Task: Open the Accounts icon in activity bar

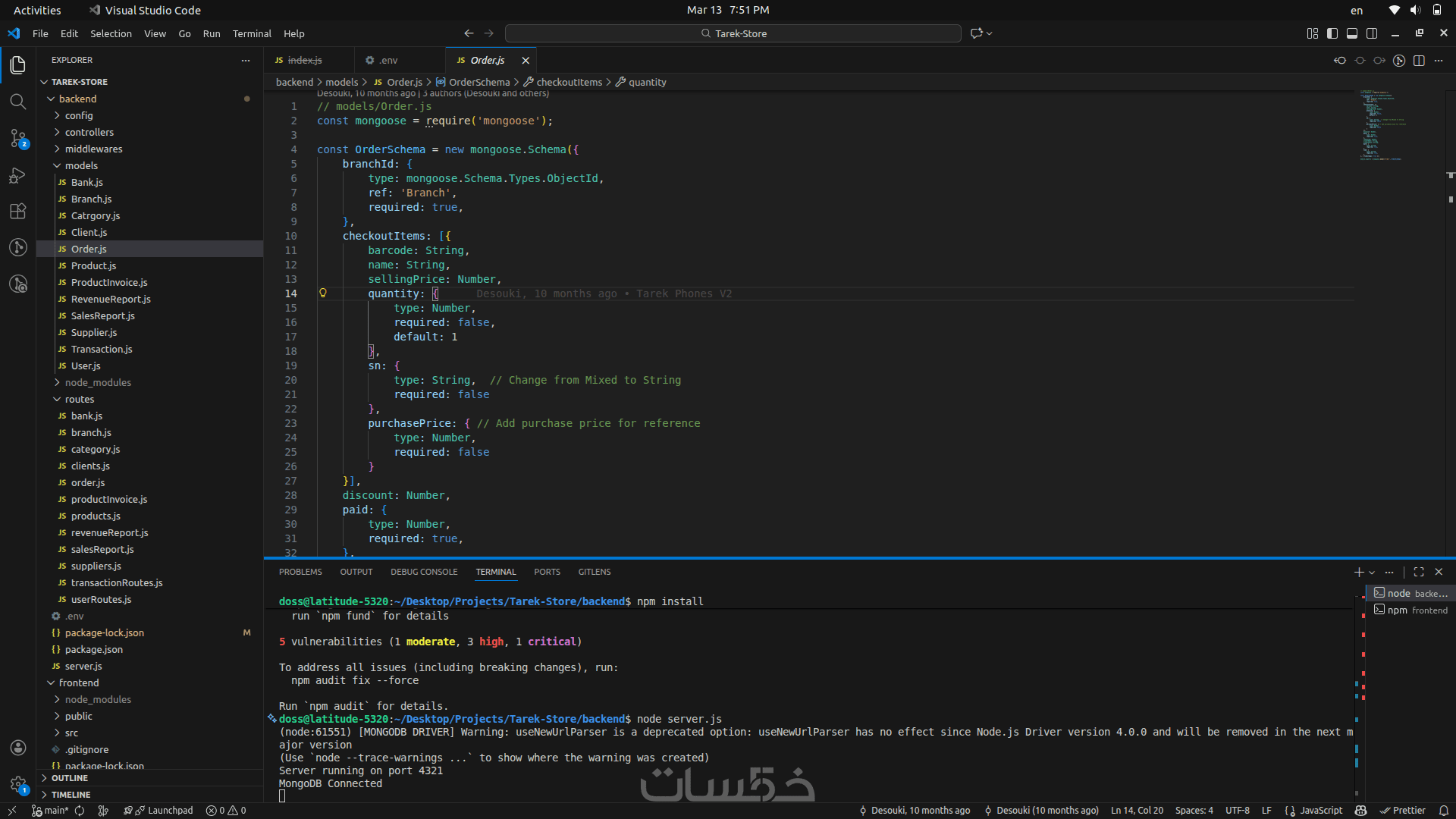Action: click(17, 748)
